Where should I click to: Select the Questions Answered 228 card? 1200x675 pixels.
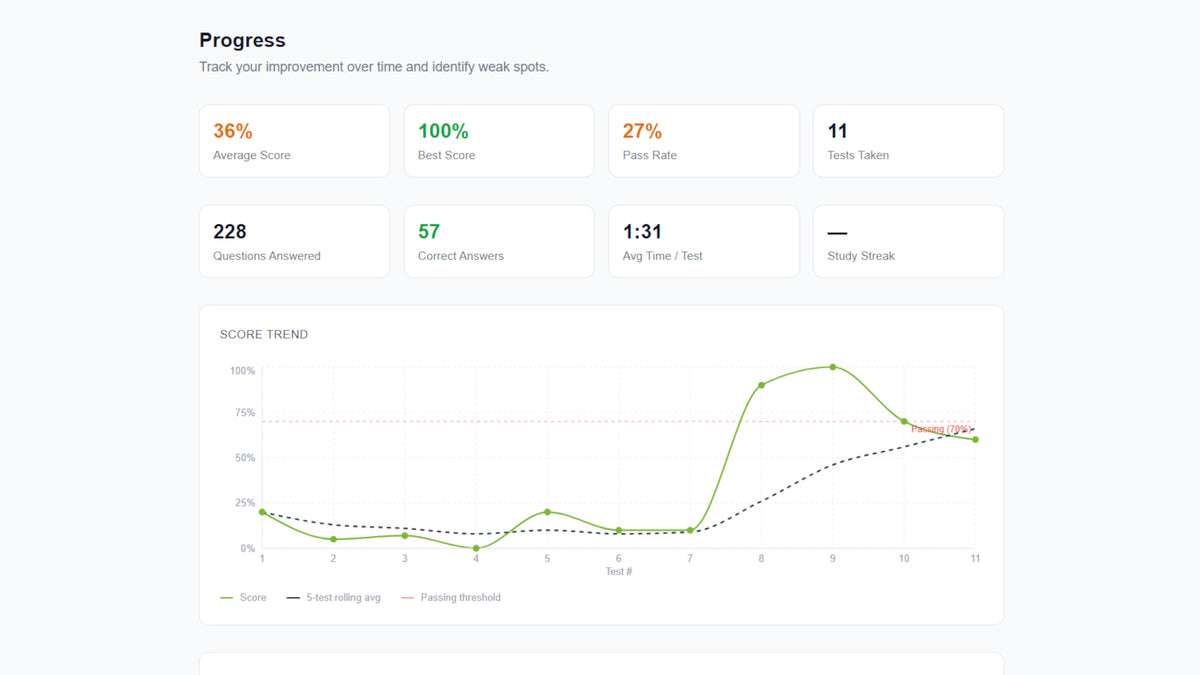coord(294,242)
